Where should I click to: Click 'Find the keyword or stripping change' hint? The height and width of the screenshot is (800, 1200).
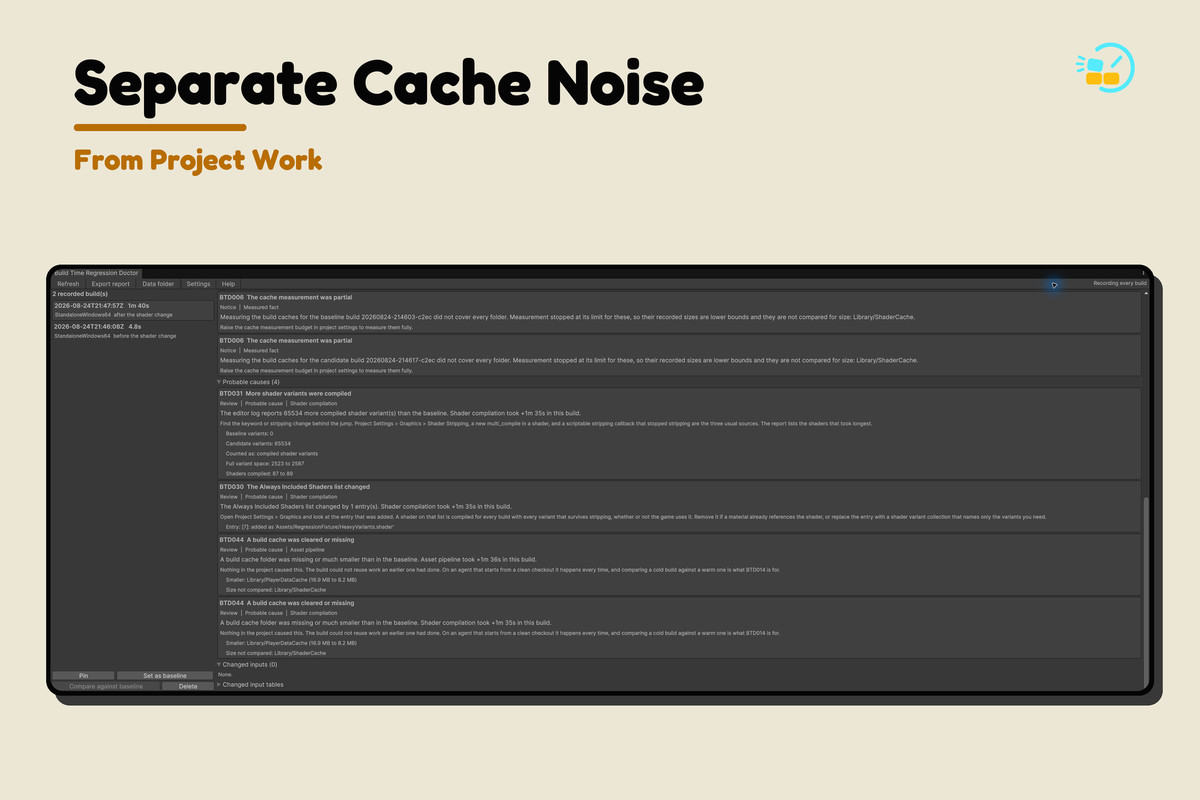click(546, 424)
